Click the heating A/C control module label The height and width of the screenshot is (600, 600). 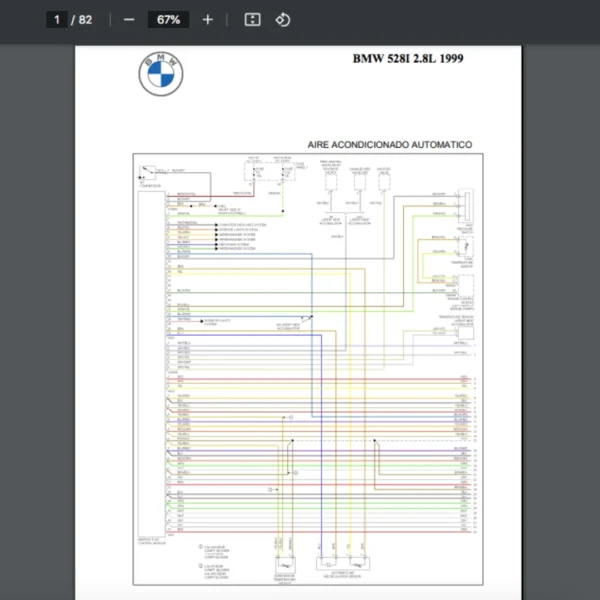[x=152, y=541]
